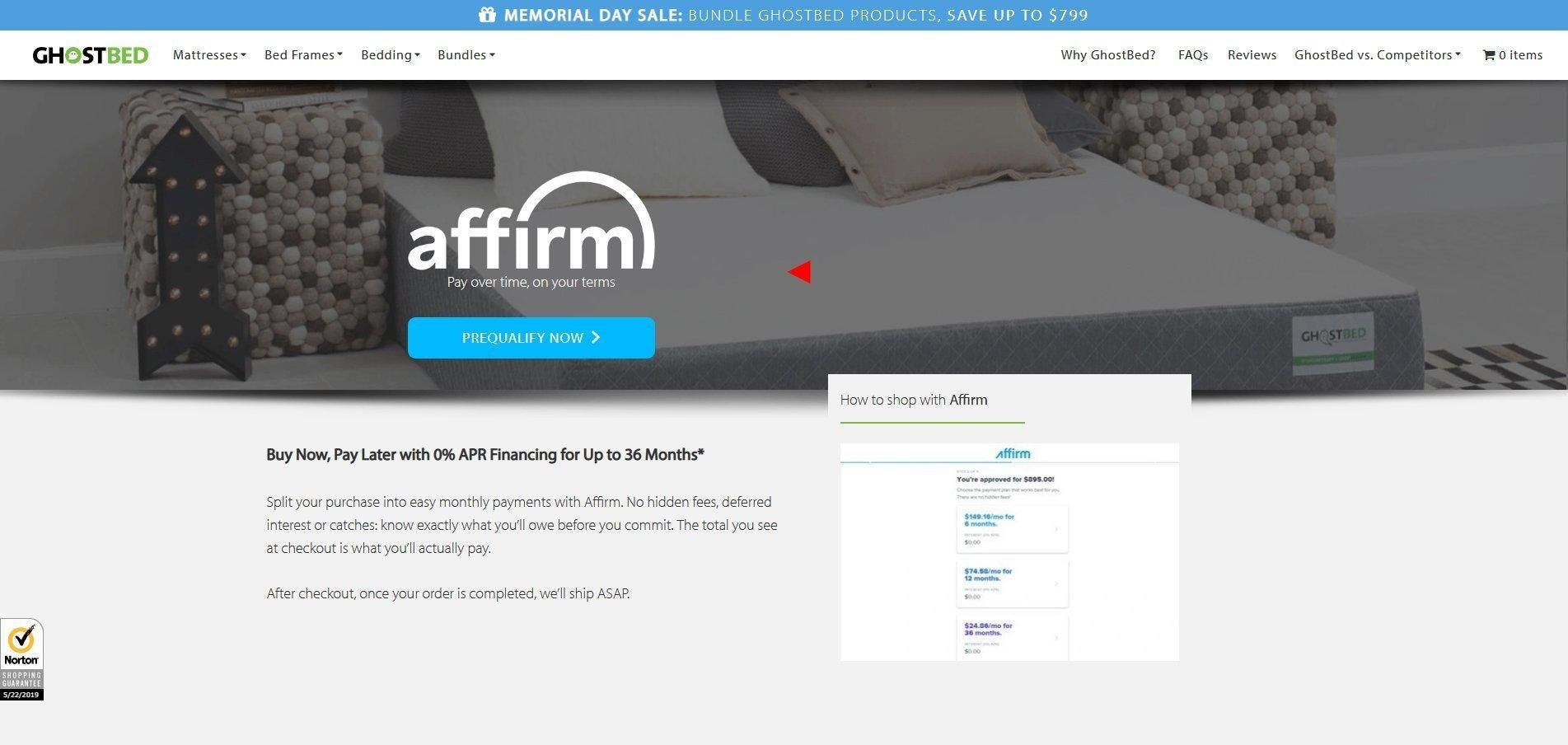
Task: Select the $149.16/mo for 6 months plan
Action: coord(1012,529)
